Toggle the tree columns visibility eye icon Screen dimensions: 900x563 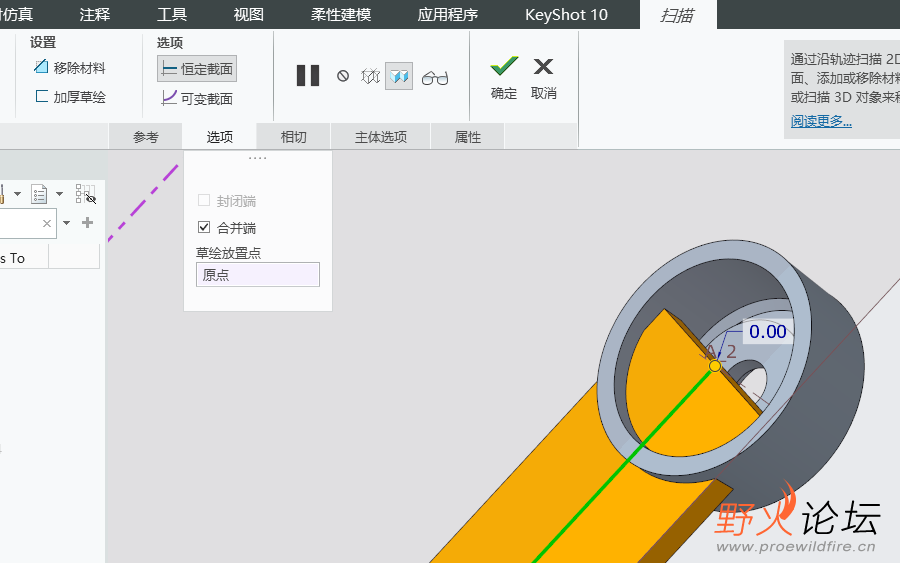[x=85, y=194]
